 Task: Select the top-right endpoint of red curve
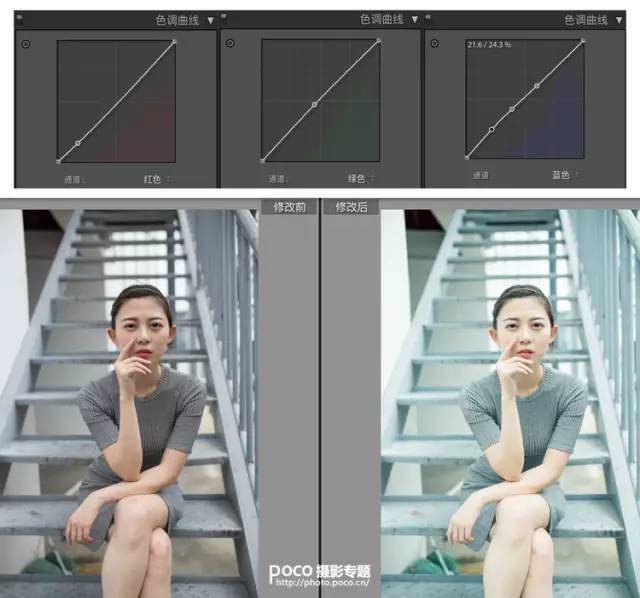pyautogui.click(x=175, y=42)
